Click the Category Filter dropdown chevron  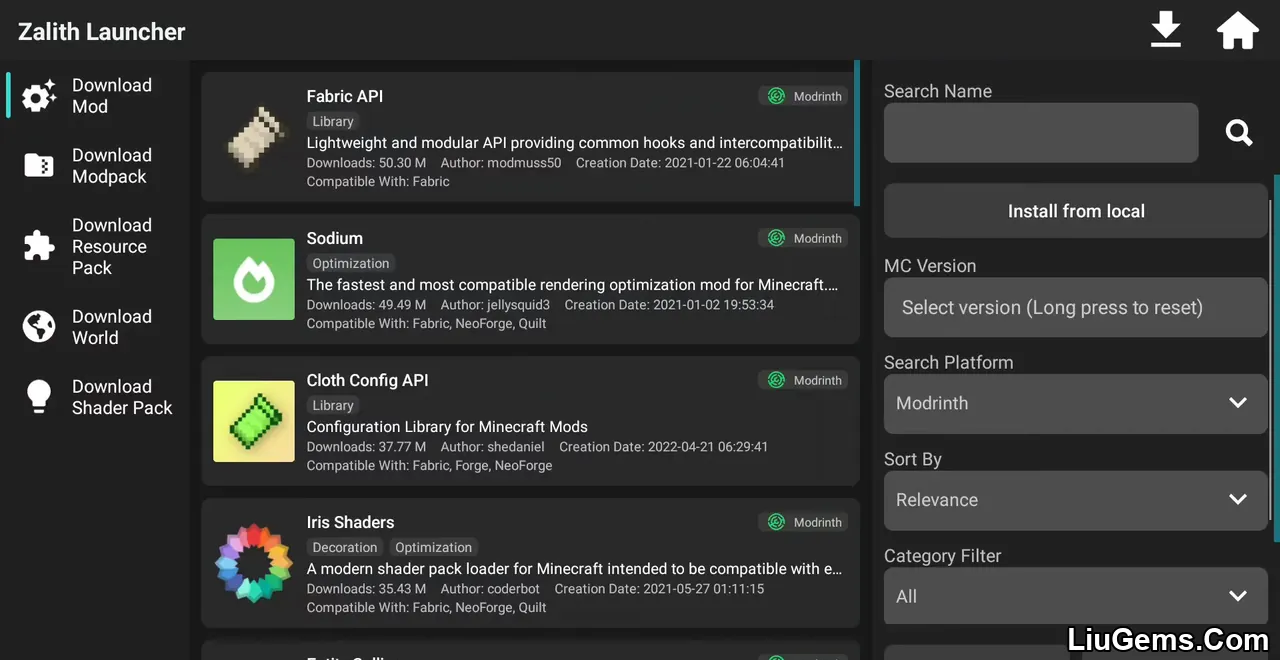[1238, 596]
